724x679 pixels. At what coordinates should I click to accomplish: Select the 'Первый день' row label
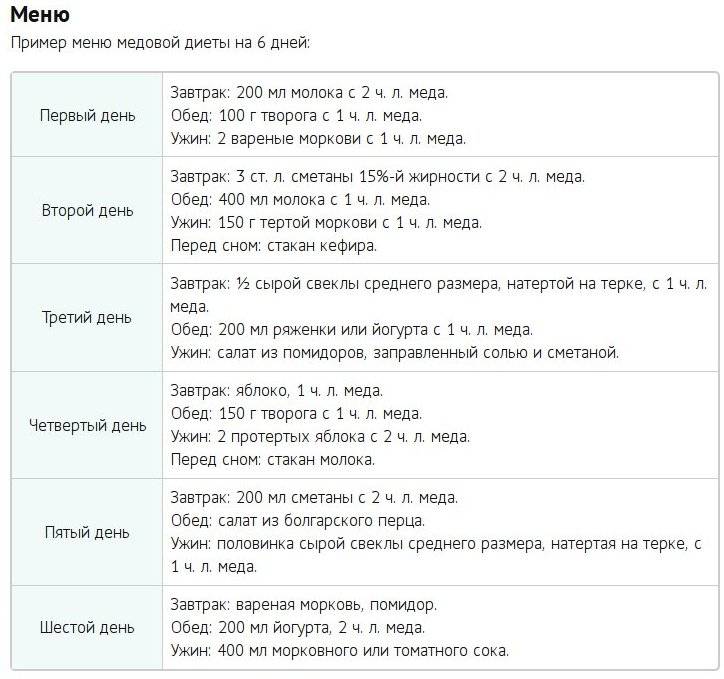point(87,115)
